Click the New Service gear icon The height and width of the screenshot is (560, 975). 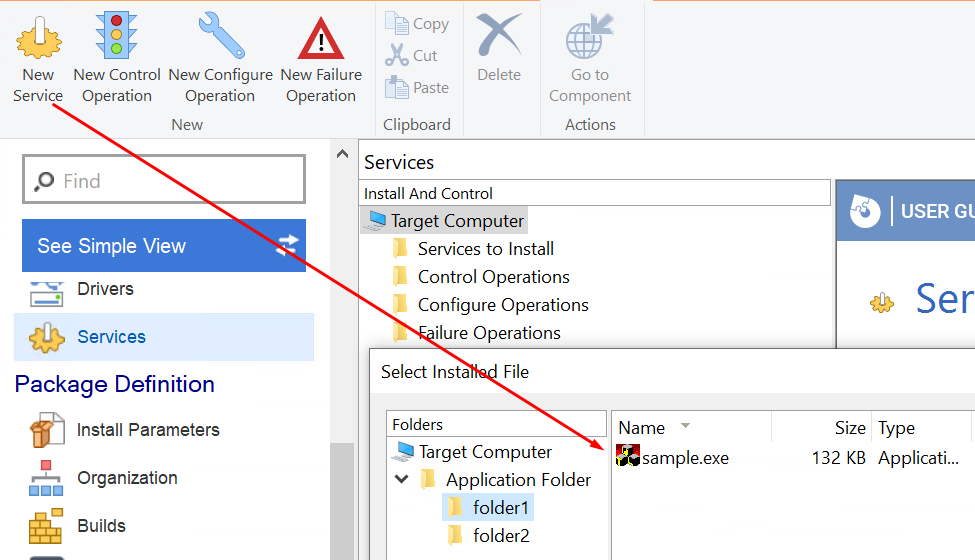[x=38, y=36]
